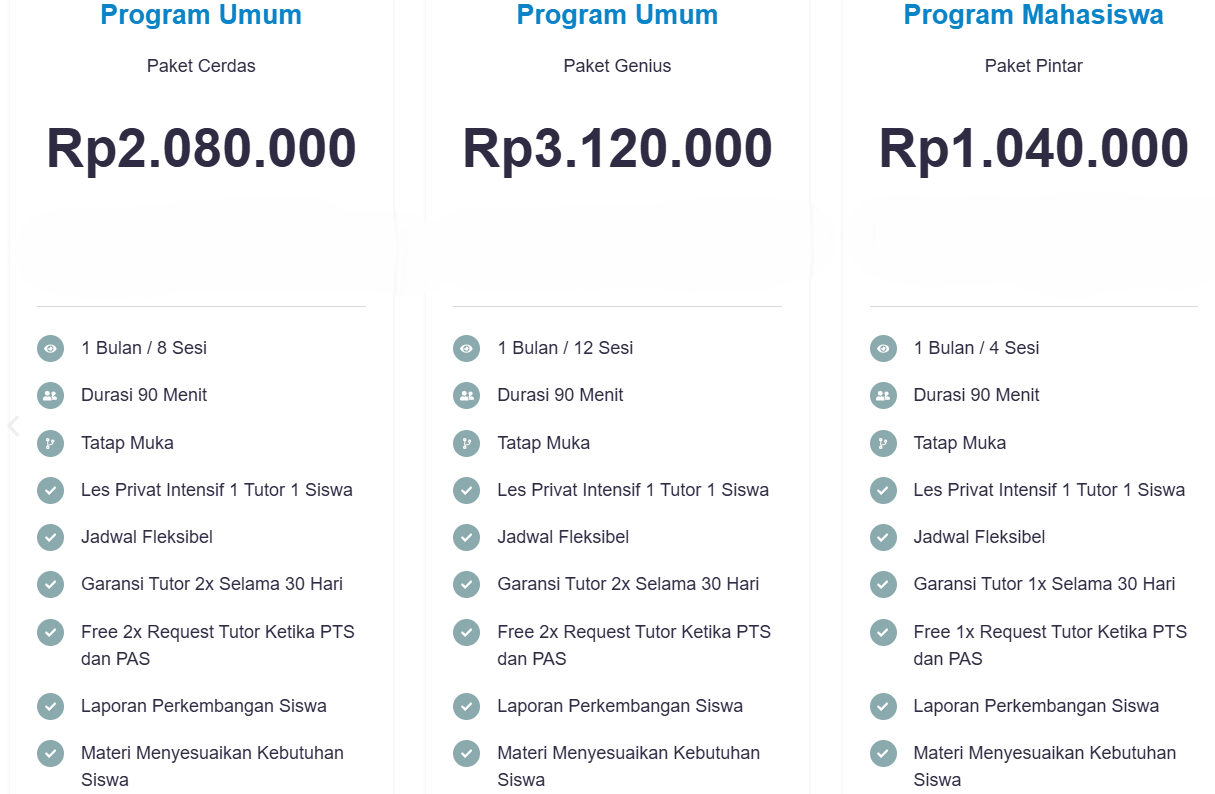Click the checkmark beside Garansi Tutor 1x Selama 30 Hari

pyautogui.click(x=883, y=585)
